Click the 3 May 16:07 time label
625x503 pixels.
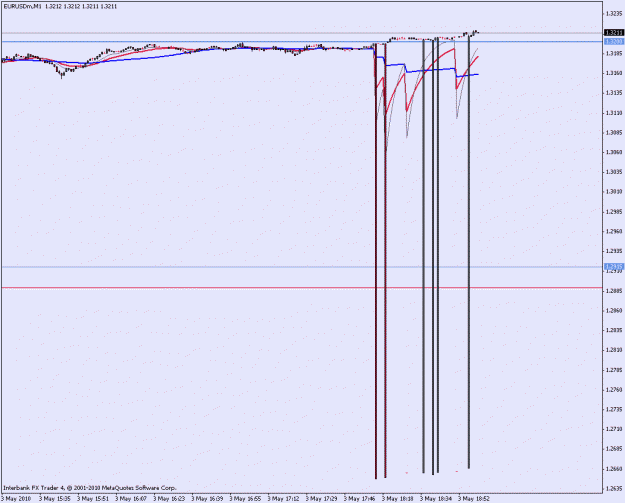tap(131, 498)
